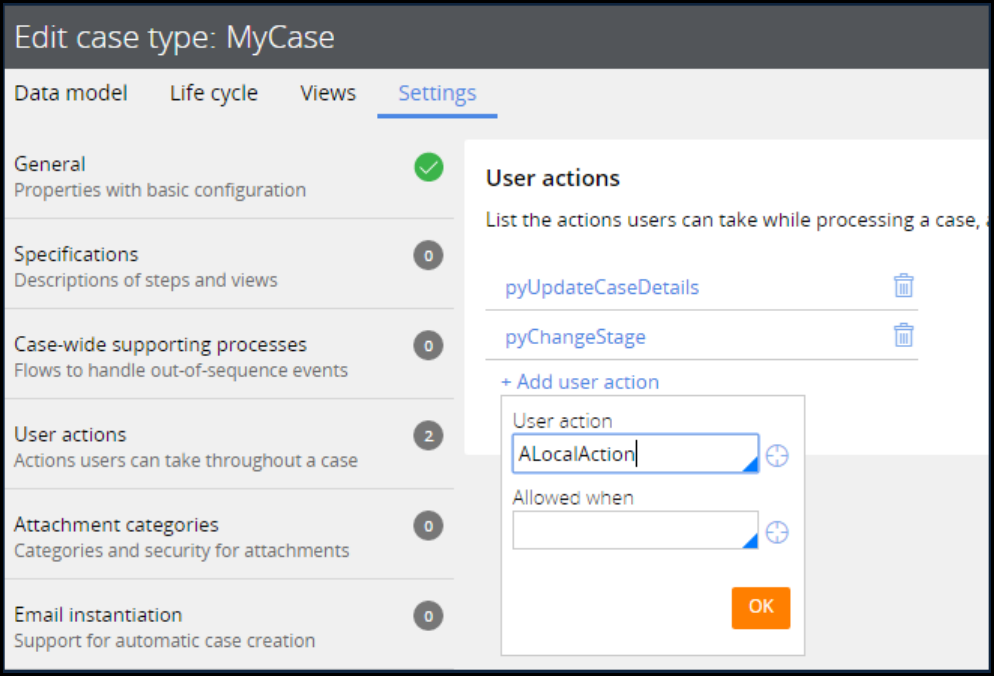Click trash icon next to pyChangeStage
Image resolution: width=994 pixels, height=676 pixels.
click(x=903, y=335)
